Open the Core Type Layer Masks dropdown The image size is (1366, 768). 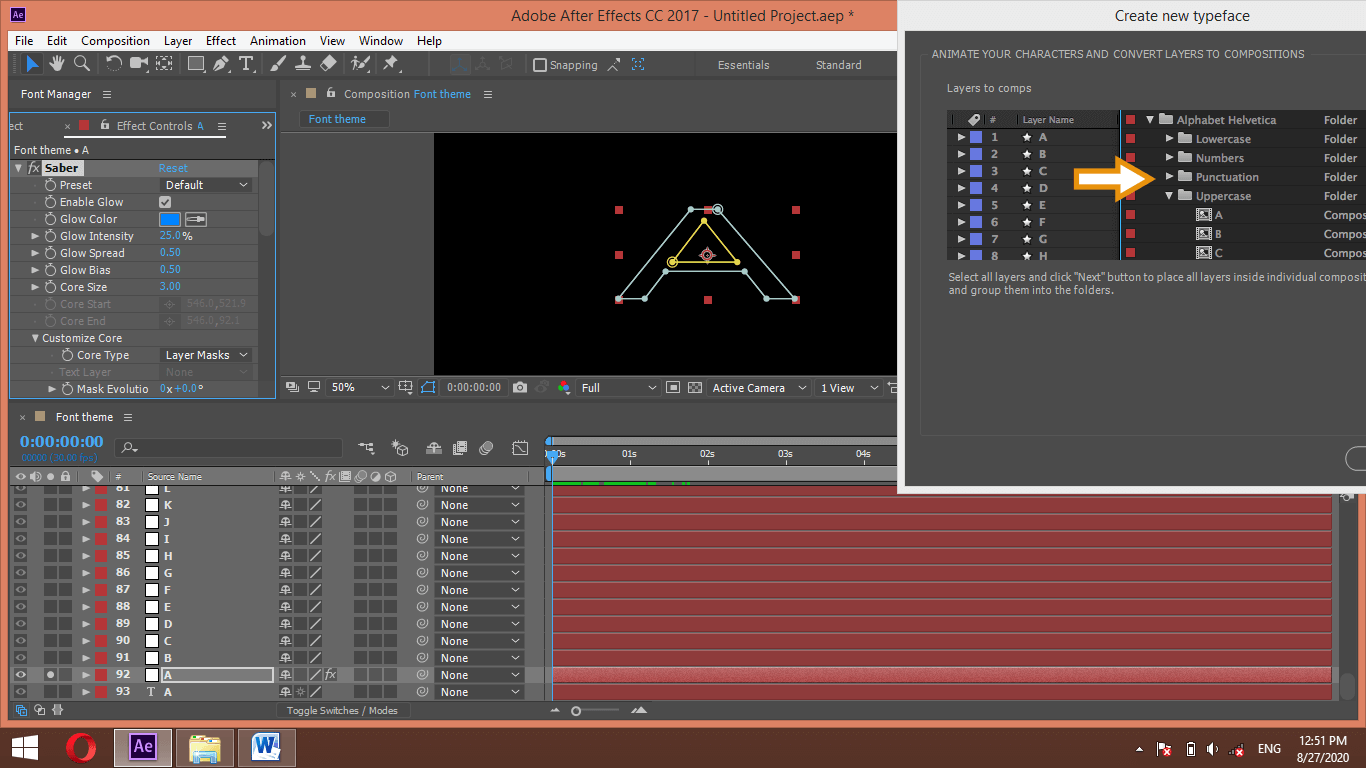click(206, 355)
